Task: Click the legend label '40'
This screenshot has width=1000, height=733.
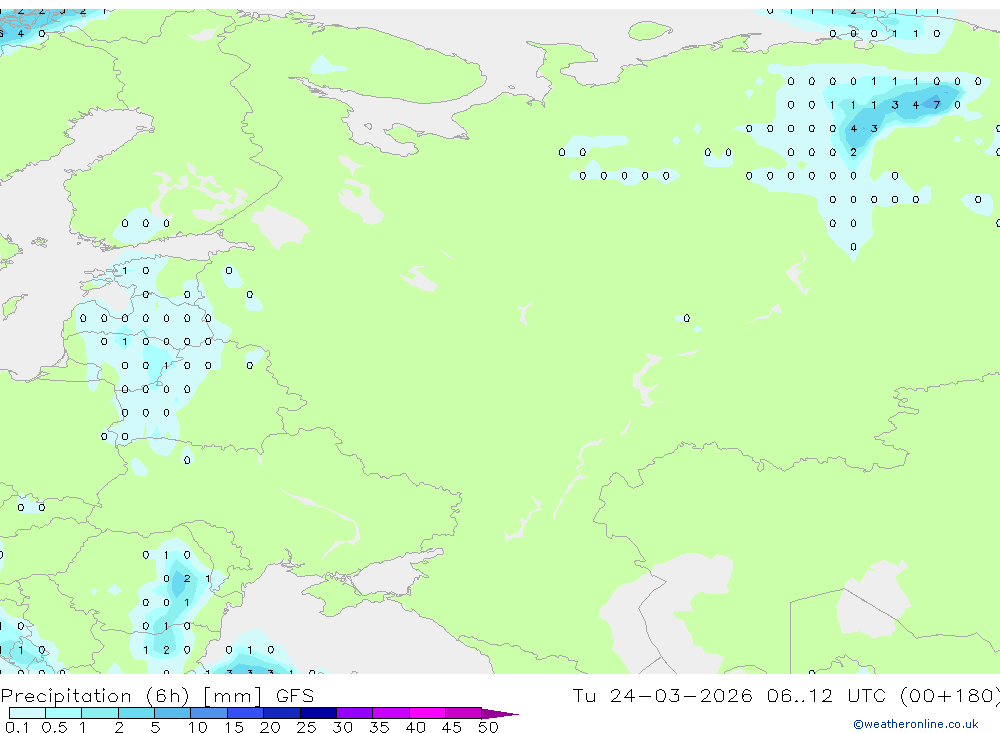Action: tap(415, 727)
